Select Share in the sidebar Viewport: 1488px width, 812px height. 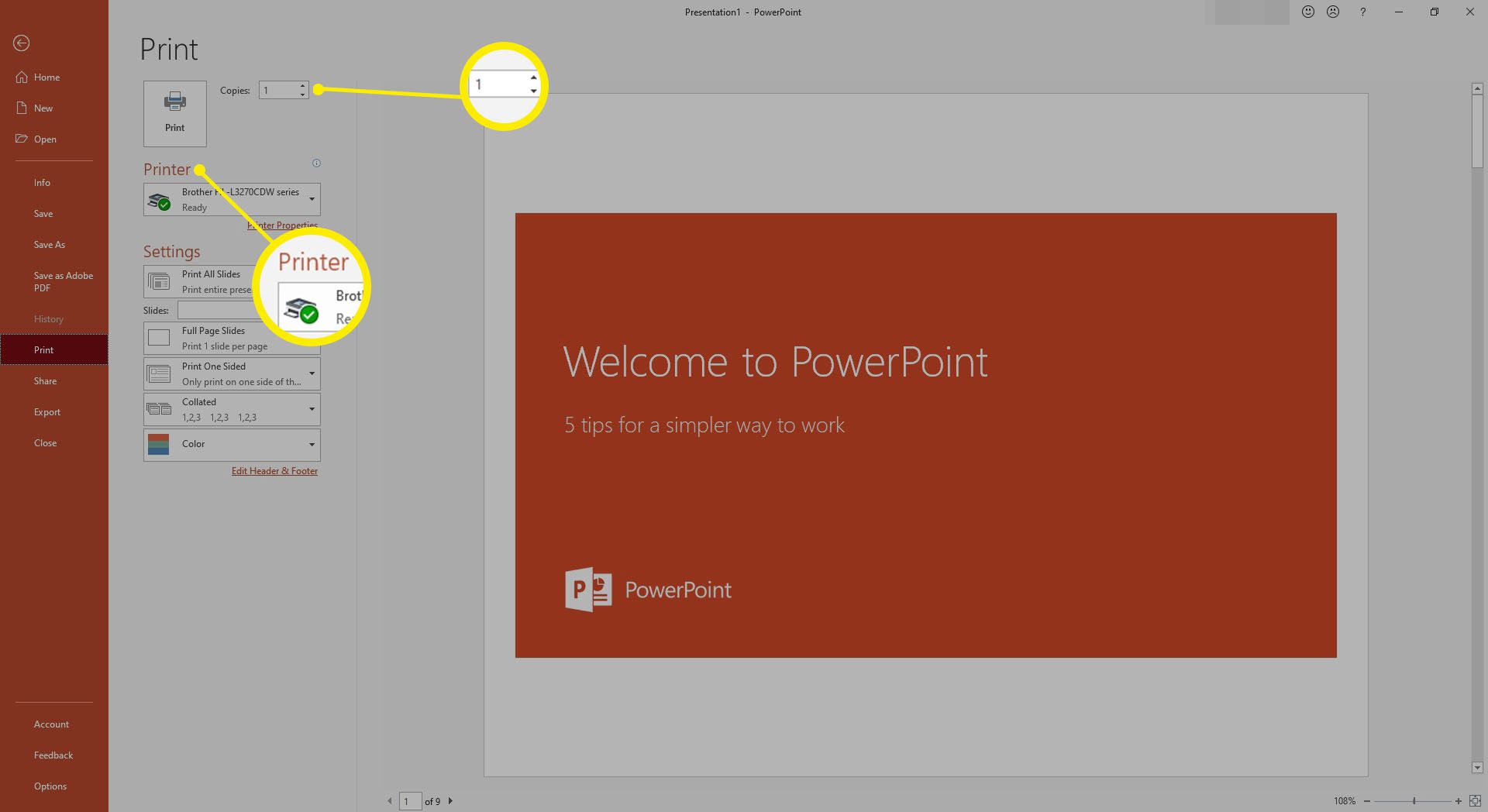pos(54,381)
